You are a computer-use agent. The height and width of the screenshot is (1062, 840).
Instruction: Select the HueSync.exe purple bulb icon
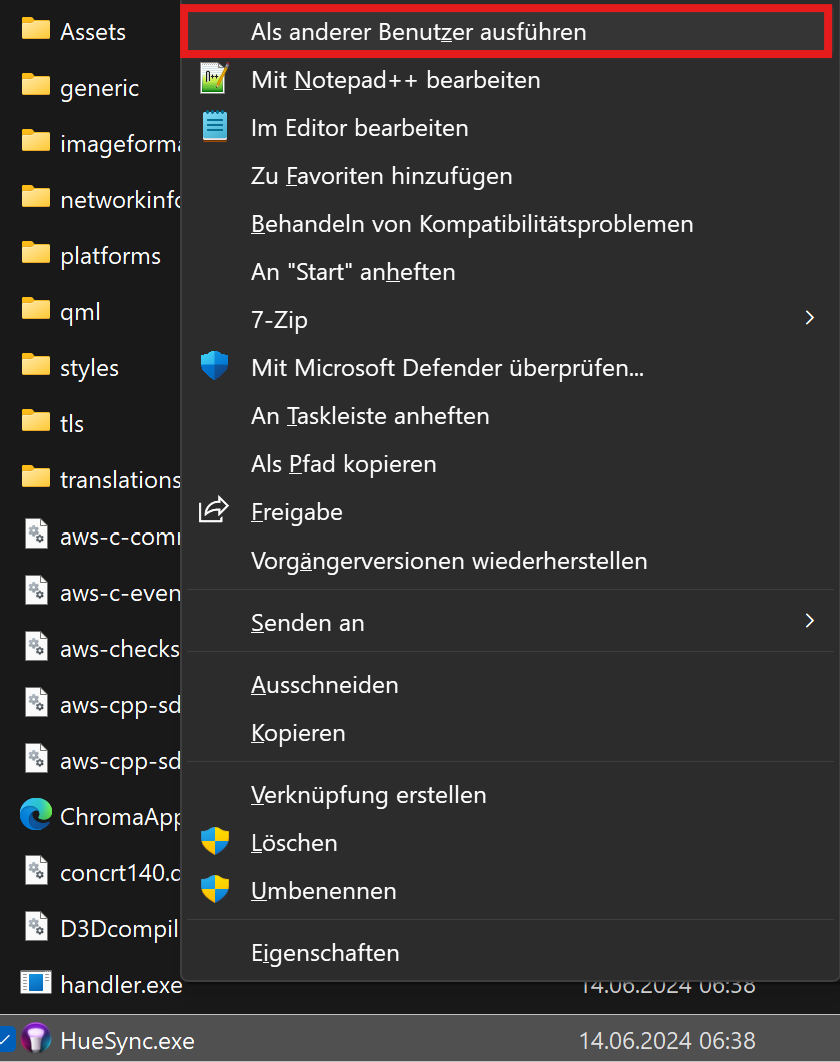tap(36, 1040)
